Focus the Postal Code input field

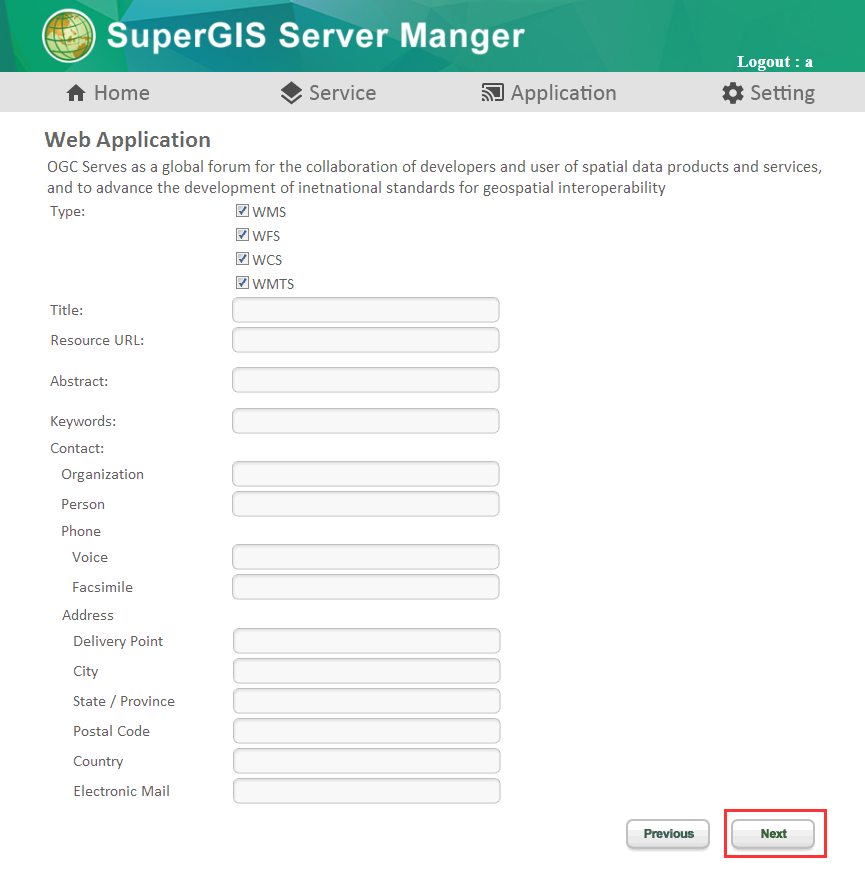point(366,731)
